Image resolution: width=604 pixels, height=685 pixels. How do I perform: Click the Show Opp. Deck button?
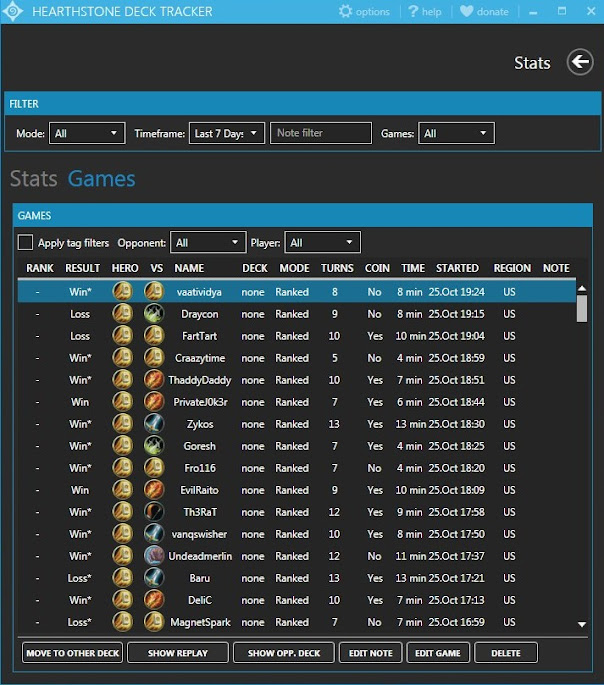[284, 653]
